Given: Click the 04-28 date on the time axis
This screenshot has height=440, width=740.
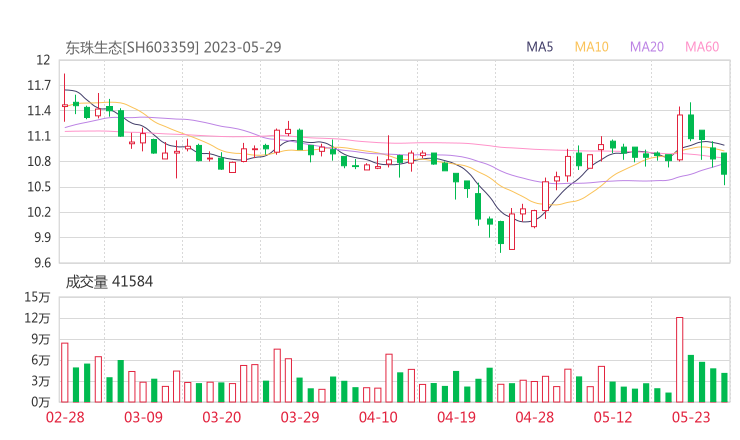Looking at the screenshot, I should (534, 417).
